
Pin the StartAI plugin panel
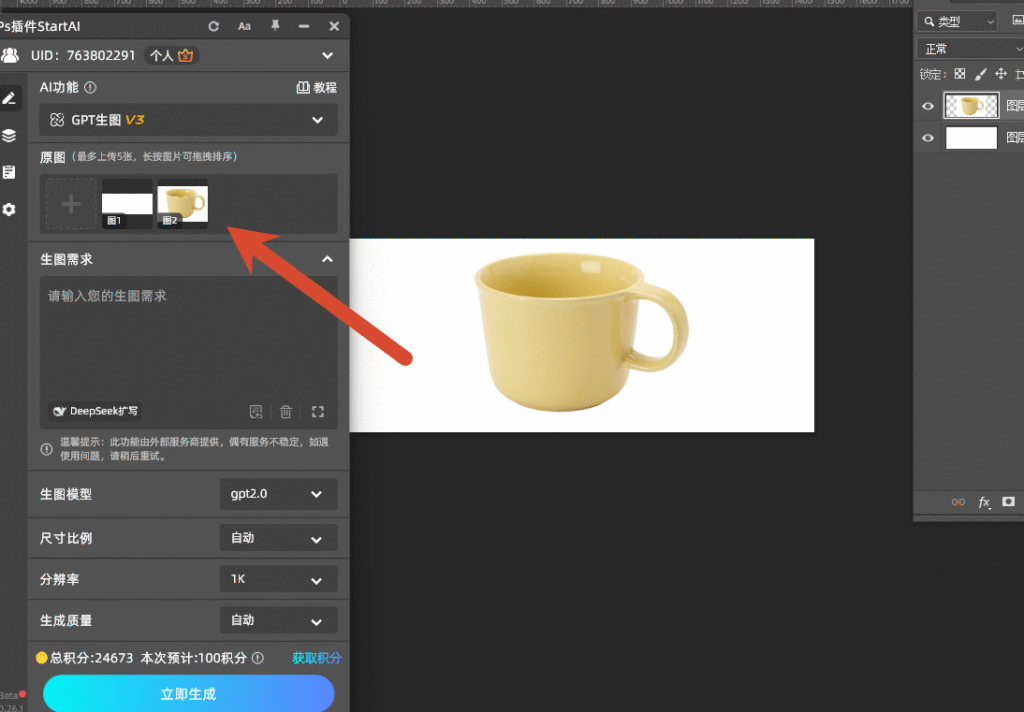pos(275,25)
